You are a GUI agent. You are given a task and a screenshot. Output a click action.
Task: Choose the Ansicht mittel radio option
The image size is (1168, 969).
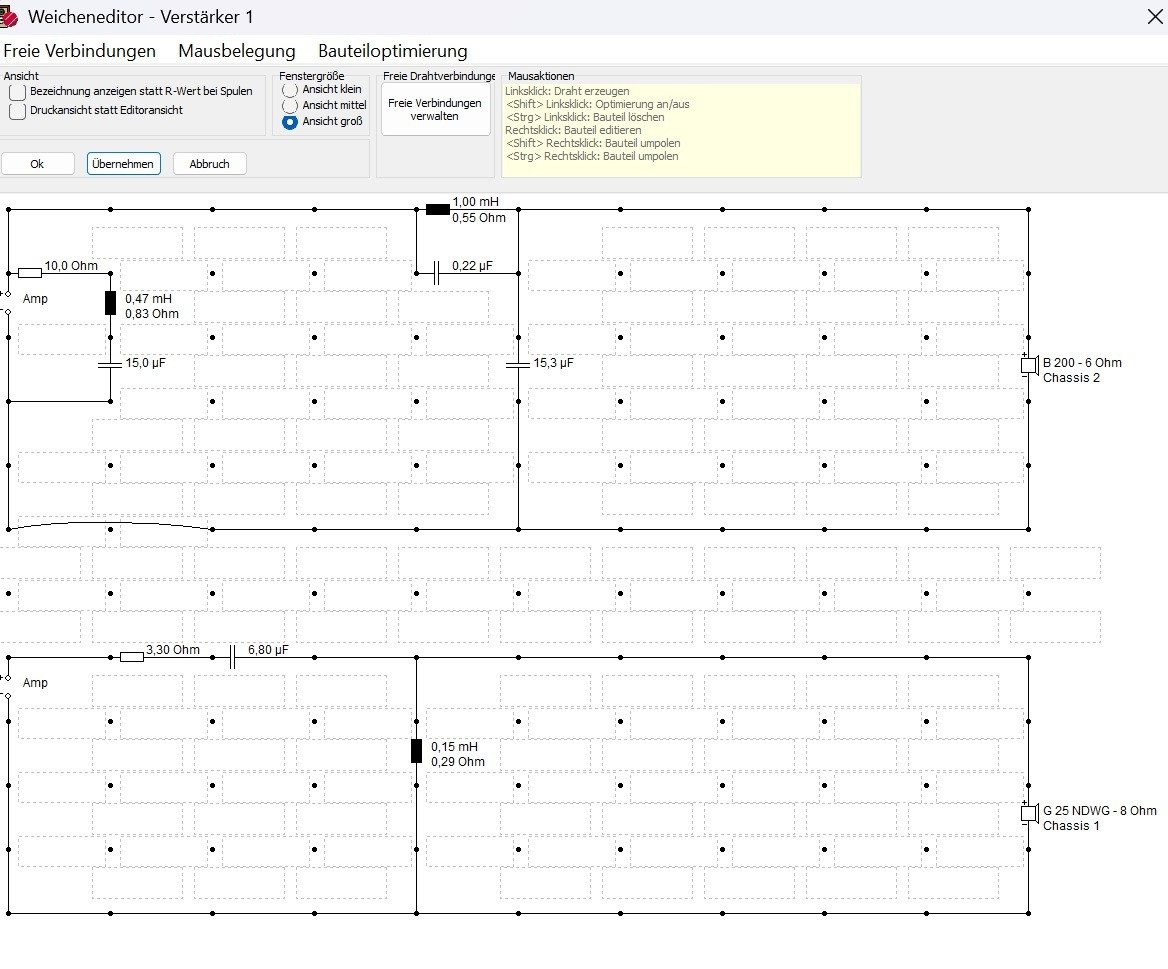click(x=290, y=106)
